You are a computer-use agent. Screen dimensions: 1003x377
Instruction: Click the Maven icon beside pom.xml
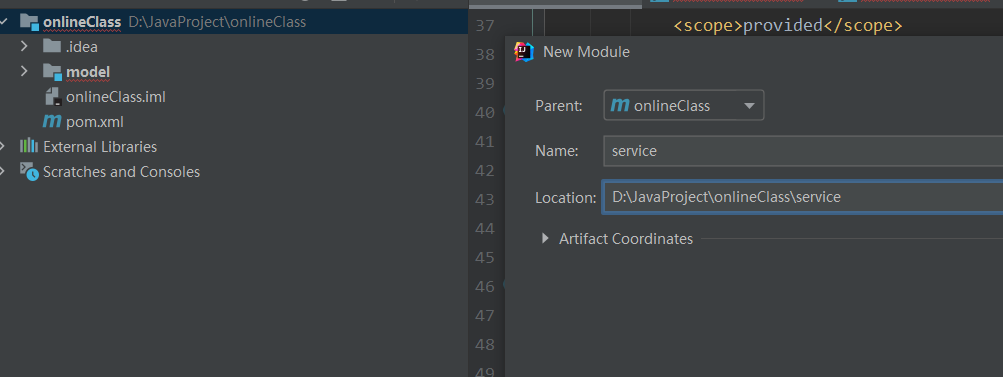coord(52,121)
